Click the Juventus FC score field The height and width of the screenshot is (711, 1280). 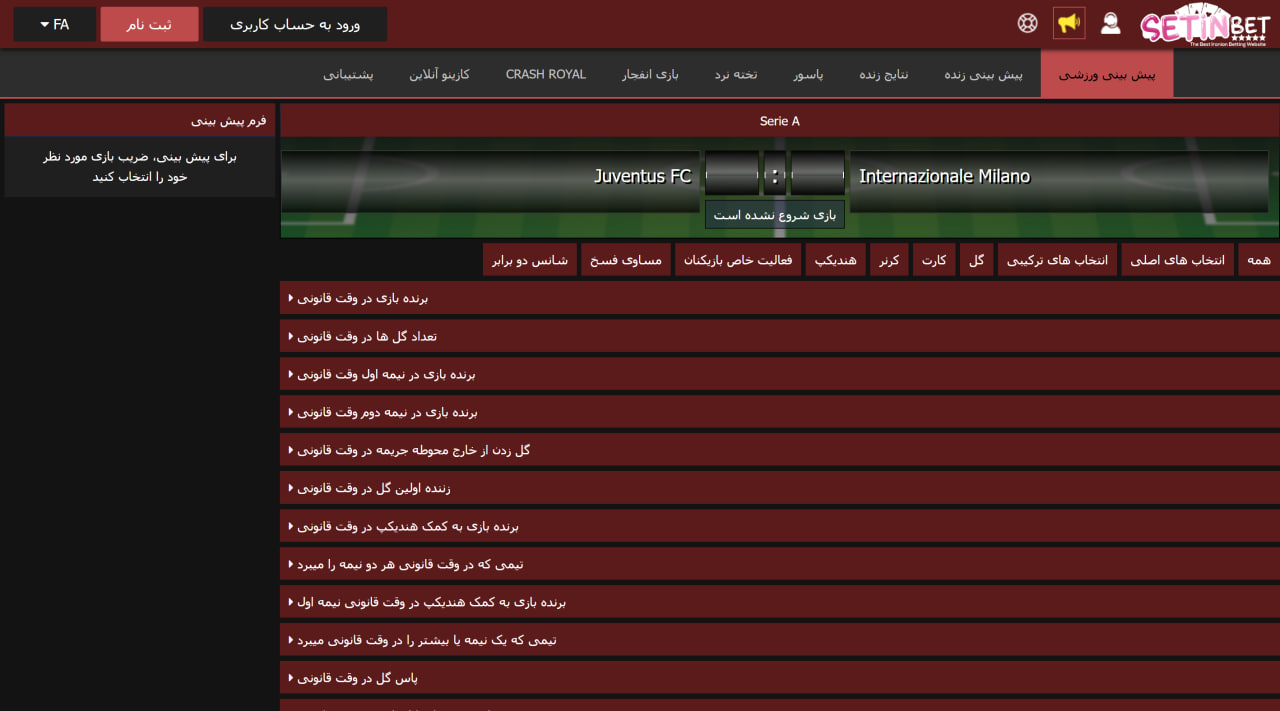(x=732, y=172)
